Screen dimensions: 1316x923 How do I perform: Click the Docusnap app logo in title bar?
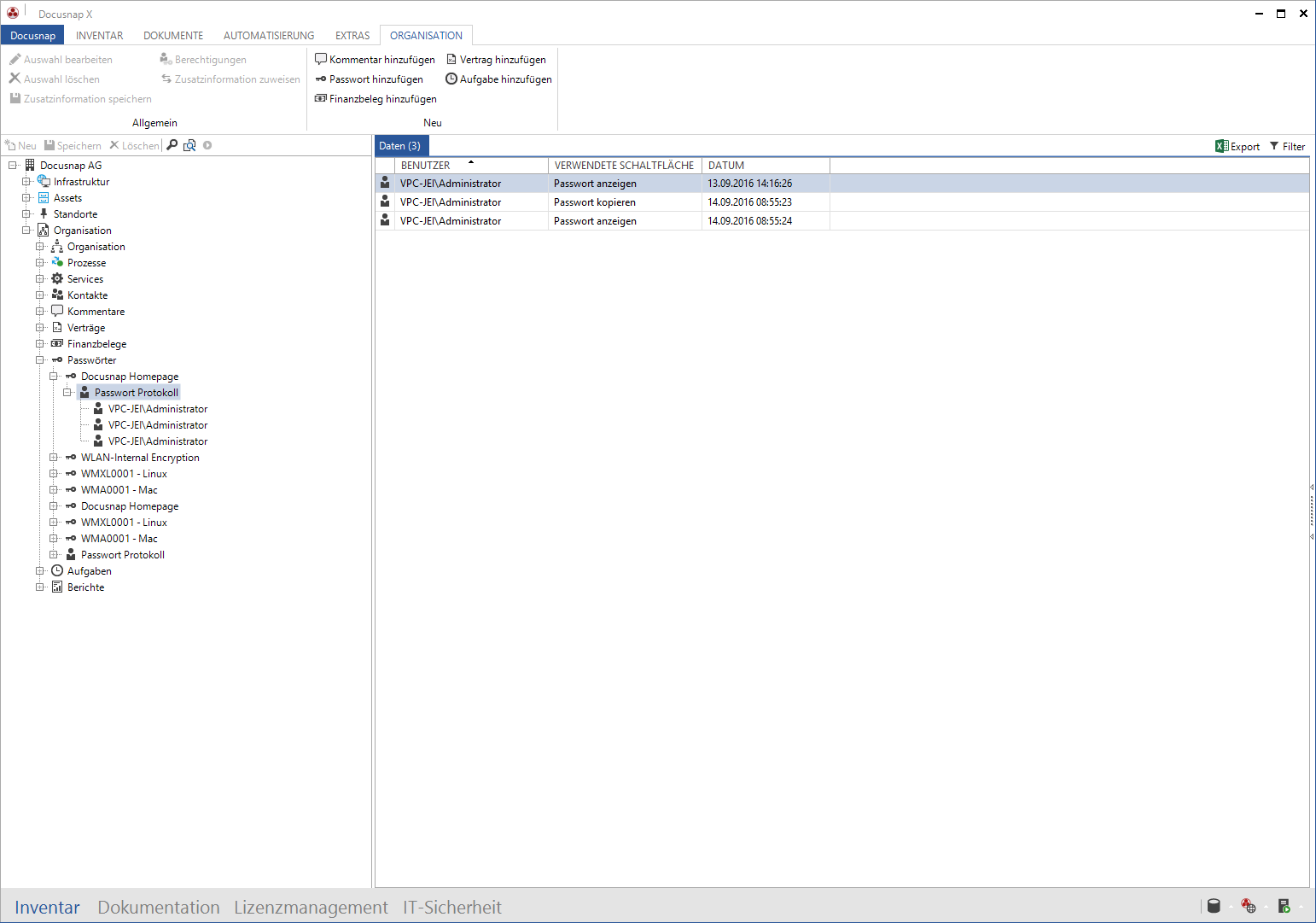[13, 13]
